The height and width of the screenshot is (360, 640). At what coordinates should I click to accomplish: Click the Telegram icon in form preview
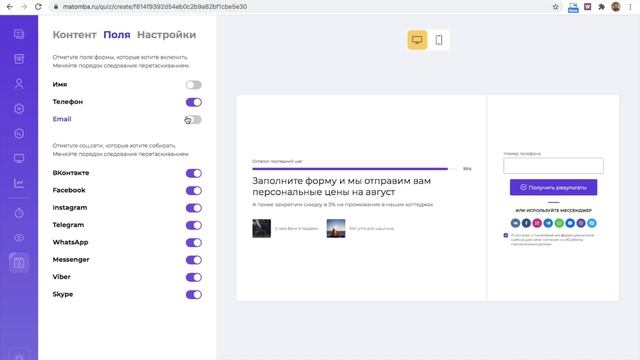(548, 223)
